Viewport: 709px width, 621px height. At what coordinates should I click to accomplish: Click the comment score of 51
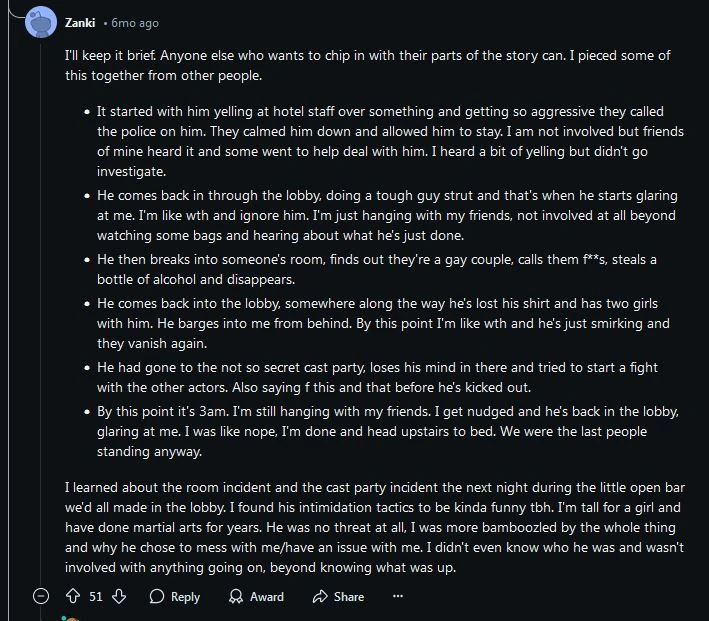pyautogui.click(x=96, y=596)
